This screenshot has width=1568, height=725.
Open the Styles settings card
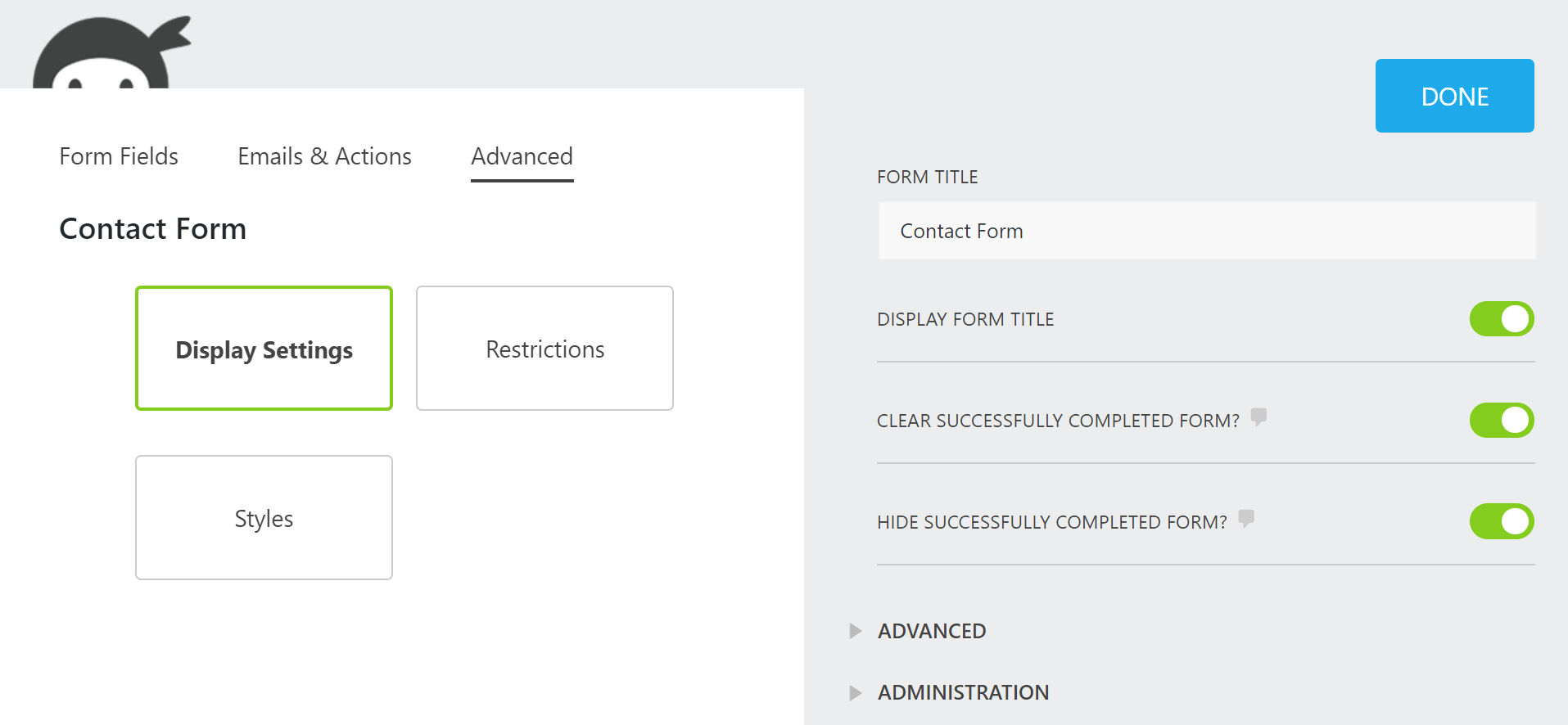tap(264, 518)
